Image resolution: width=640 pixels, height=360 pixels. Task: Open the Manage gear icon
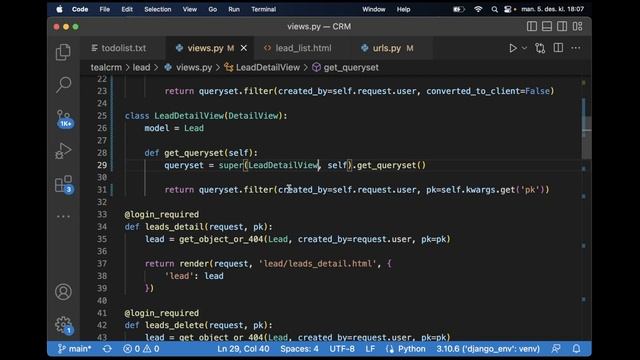point(64,325)
